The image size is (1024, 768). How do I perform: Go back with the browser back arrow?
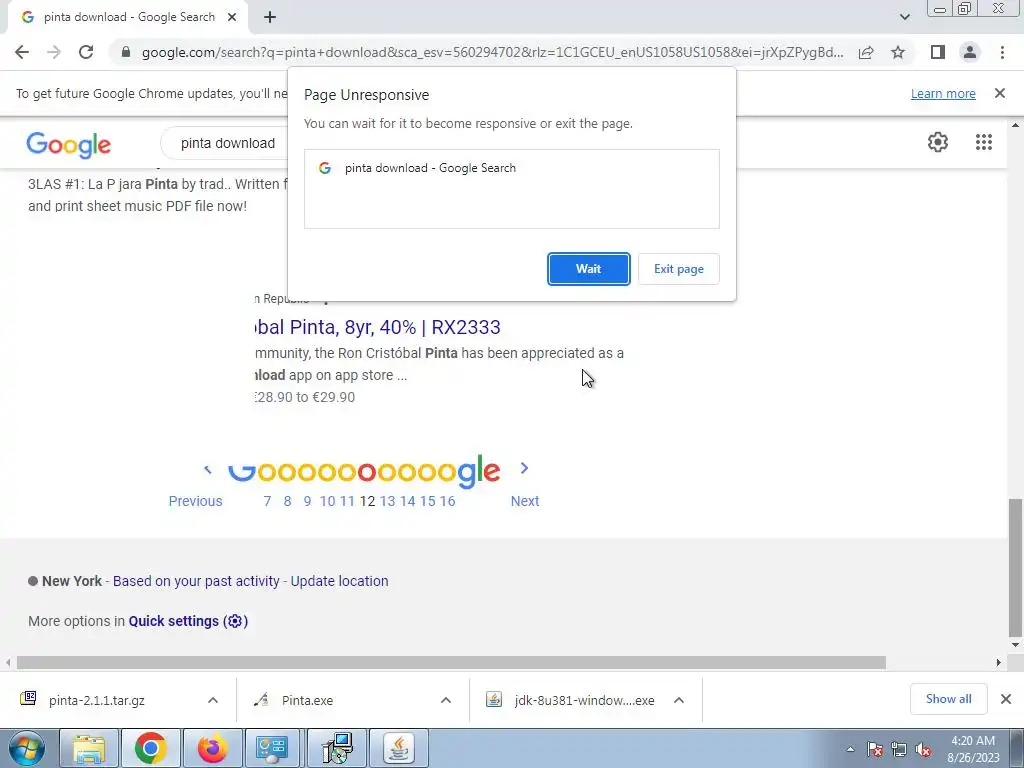tap(22, 52)
